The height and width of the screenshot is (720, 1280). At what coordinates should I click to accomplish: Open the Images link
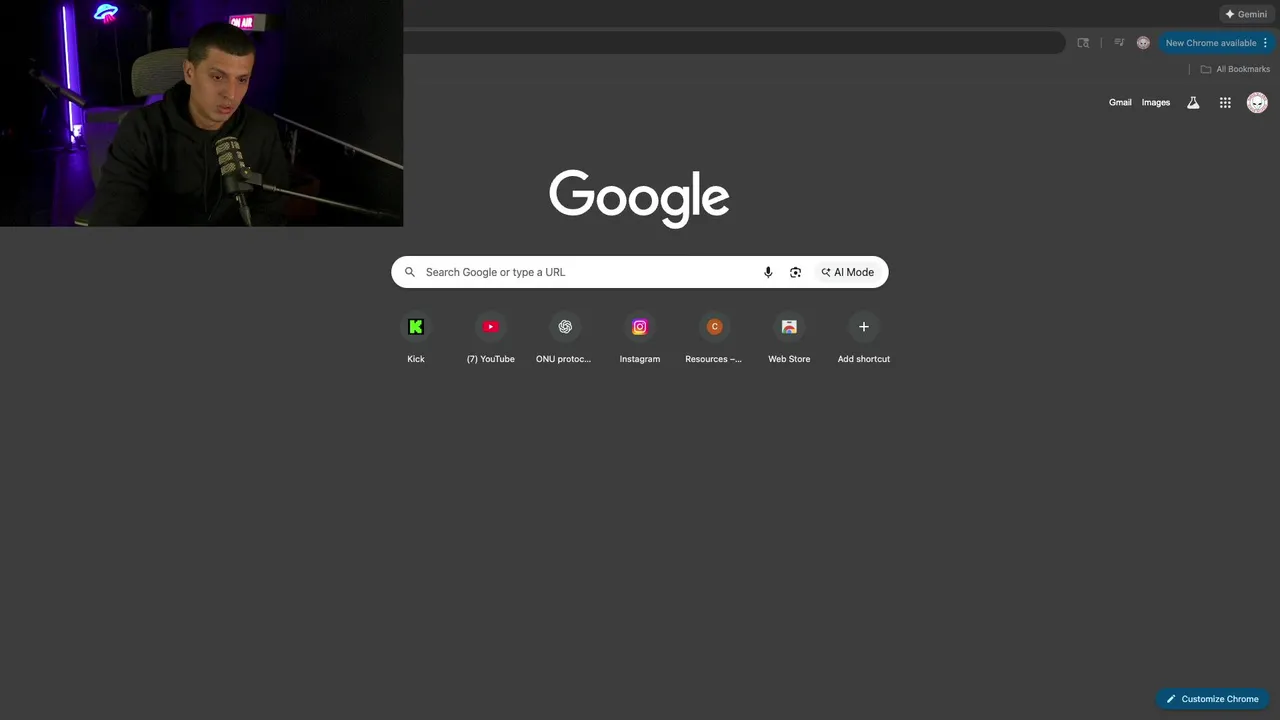pyautogui.click(x=1156, y=102)
